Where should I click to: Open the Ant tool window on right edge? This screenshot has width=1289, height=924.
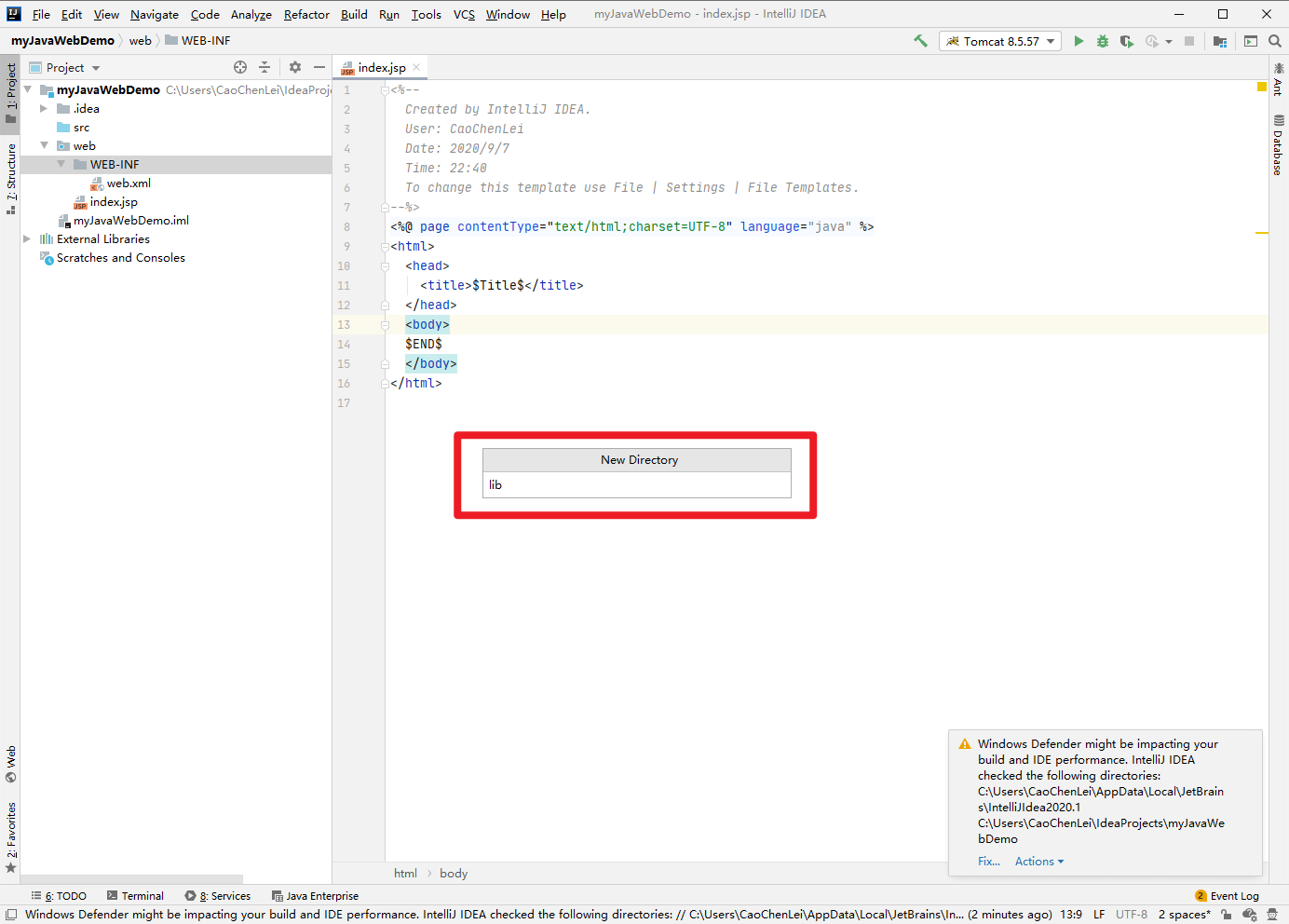click(1278, 80)
